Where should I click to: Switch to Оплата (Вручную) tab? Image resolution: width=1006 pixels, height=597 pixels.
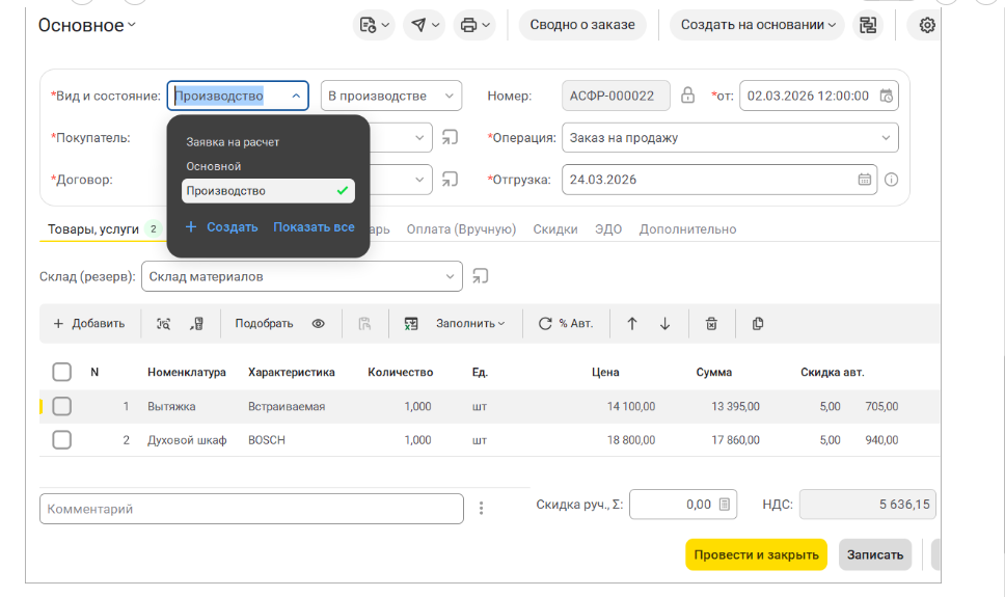pos(461,229)
